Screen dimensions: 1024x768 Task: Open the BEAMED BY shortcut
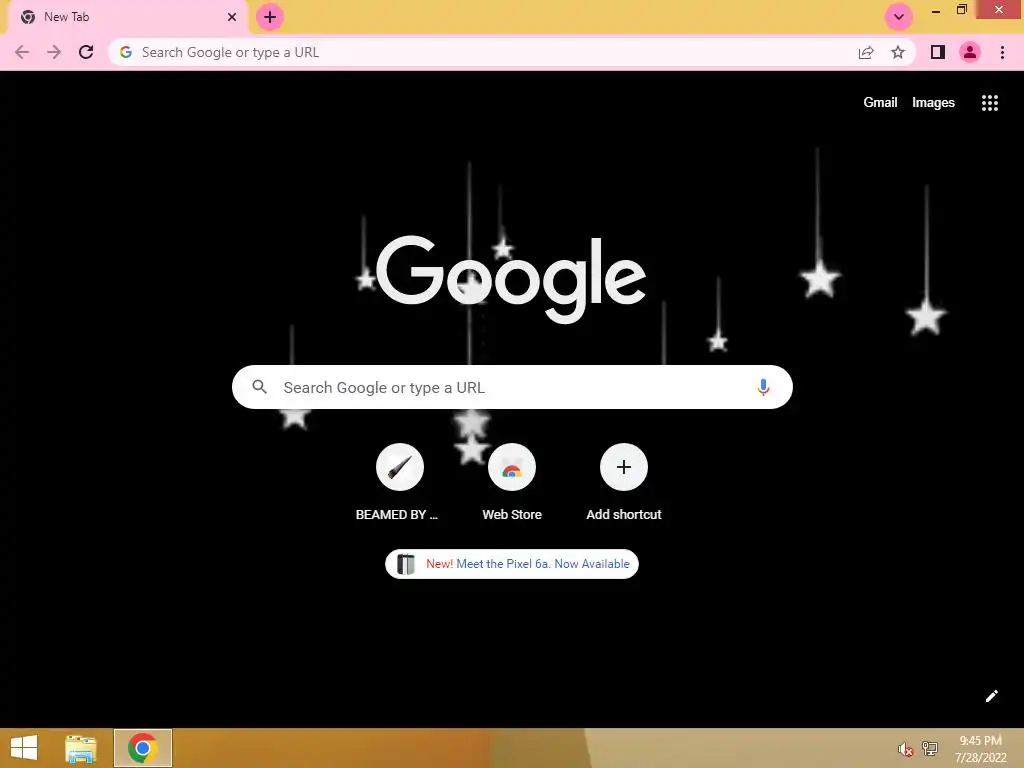399,483
